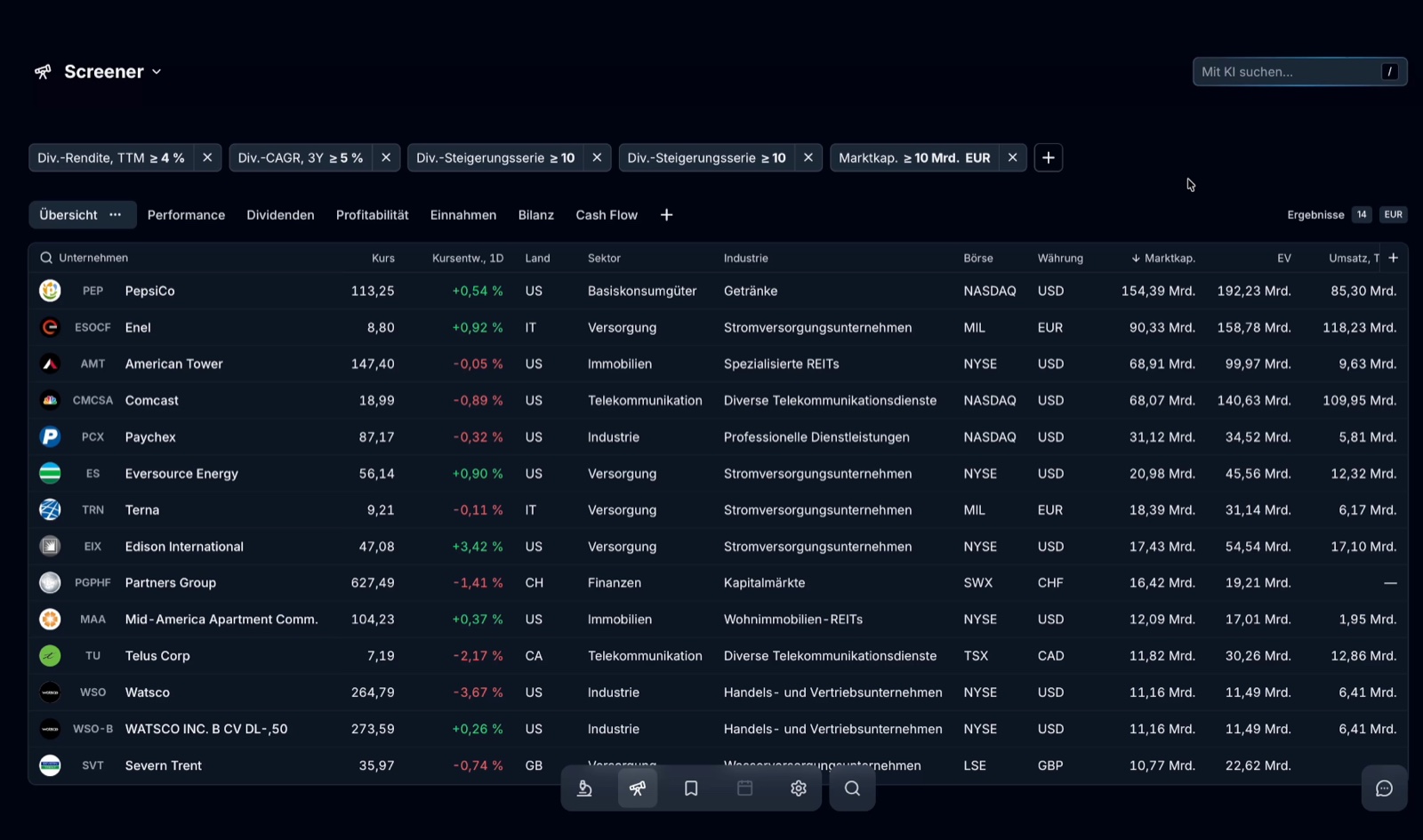The image size is (1423, 840).
Task: Remove the Marktkap. filter
Action: [x=1012, y=157]
